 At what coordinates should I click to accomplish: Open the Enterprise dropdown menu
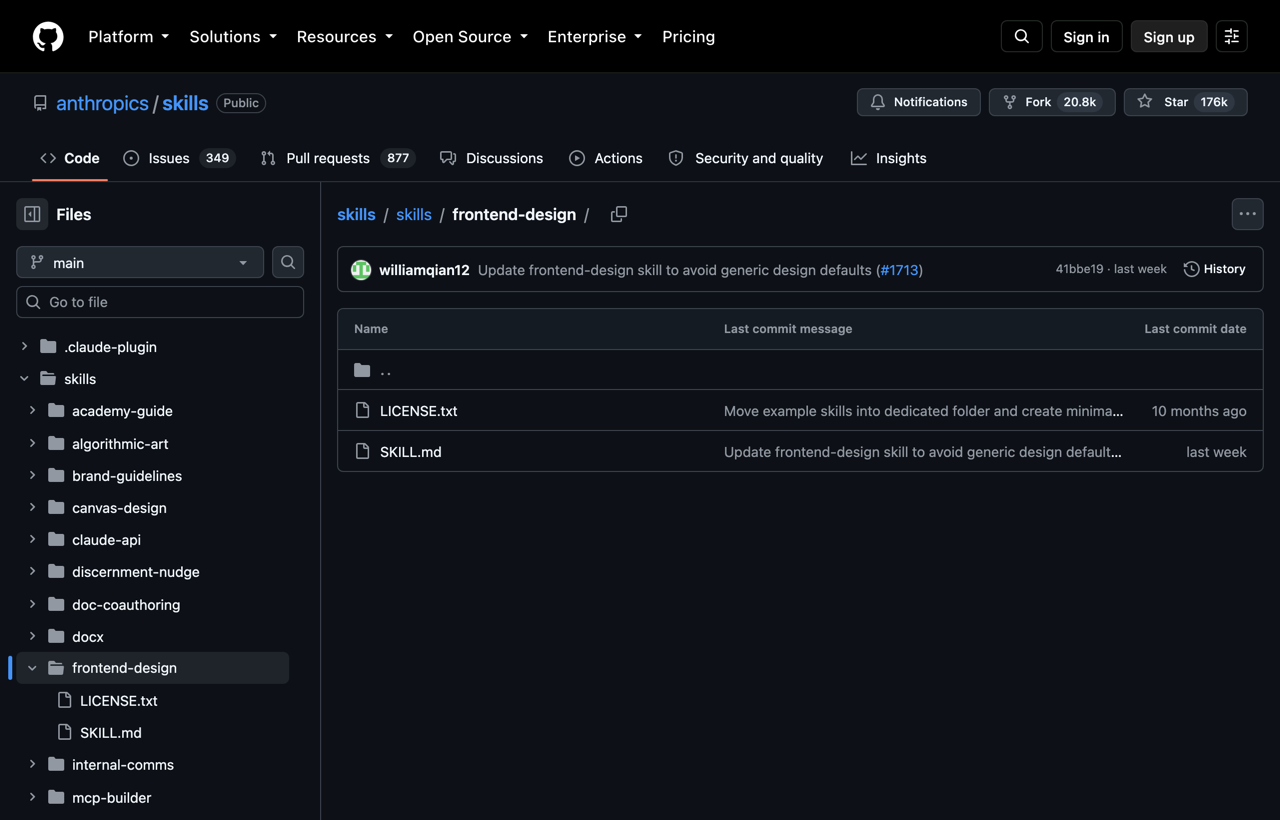pos(595,37)
